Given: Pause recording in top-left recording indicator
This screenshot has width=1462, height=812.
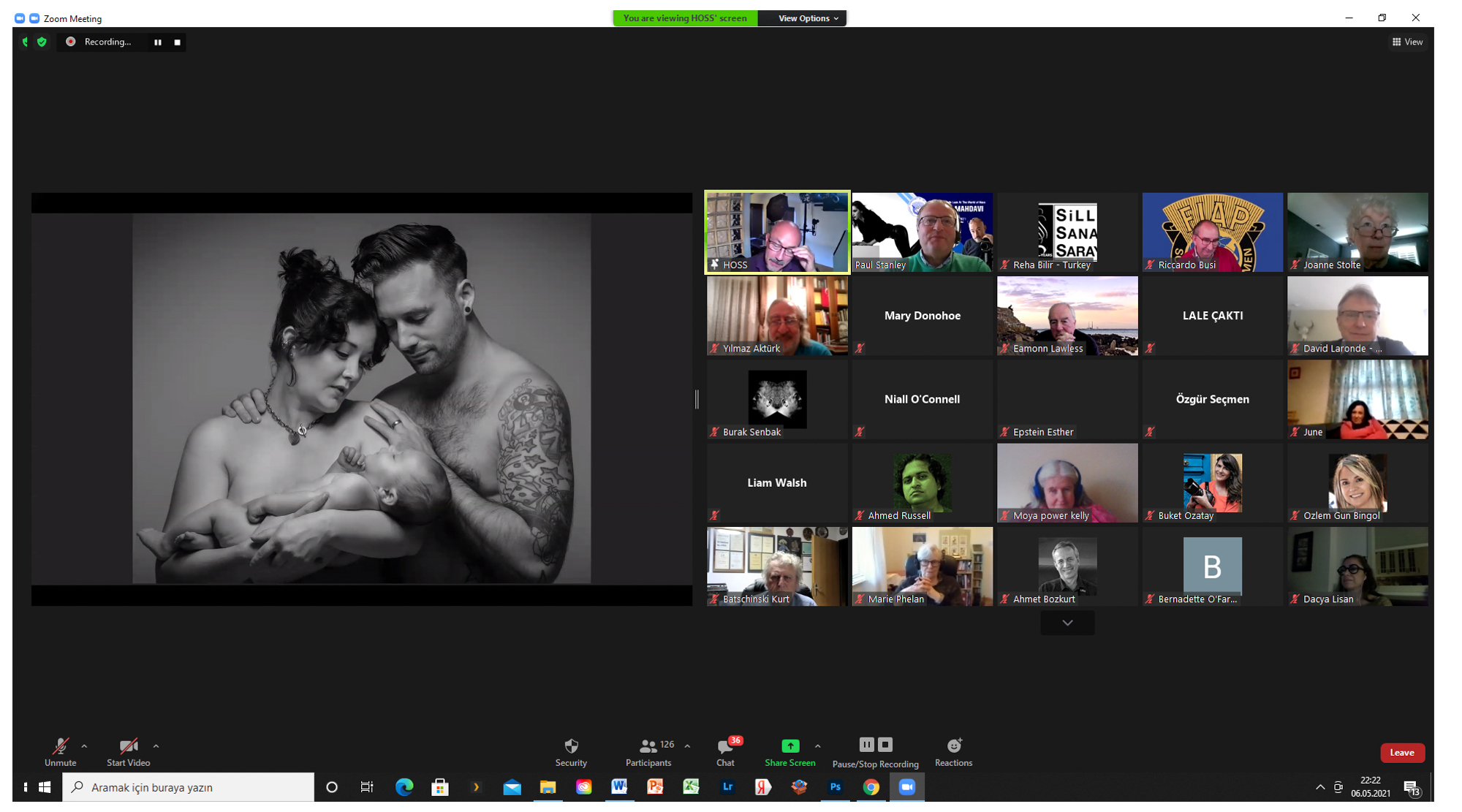Looking at the screenshot, I should pyautogui.click(x=158, y=42).
